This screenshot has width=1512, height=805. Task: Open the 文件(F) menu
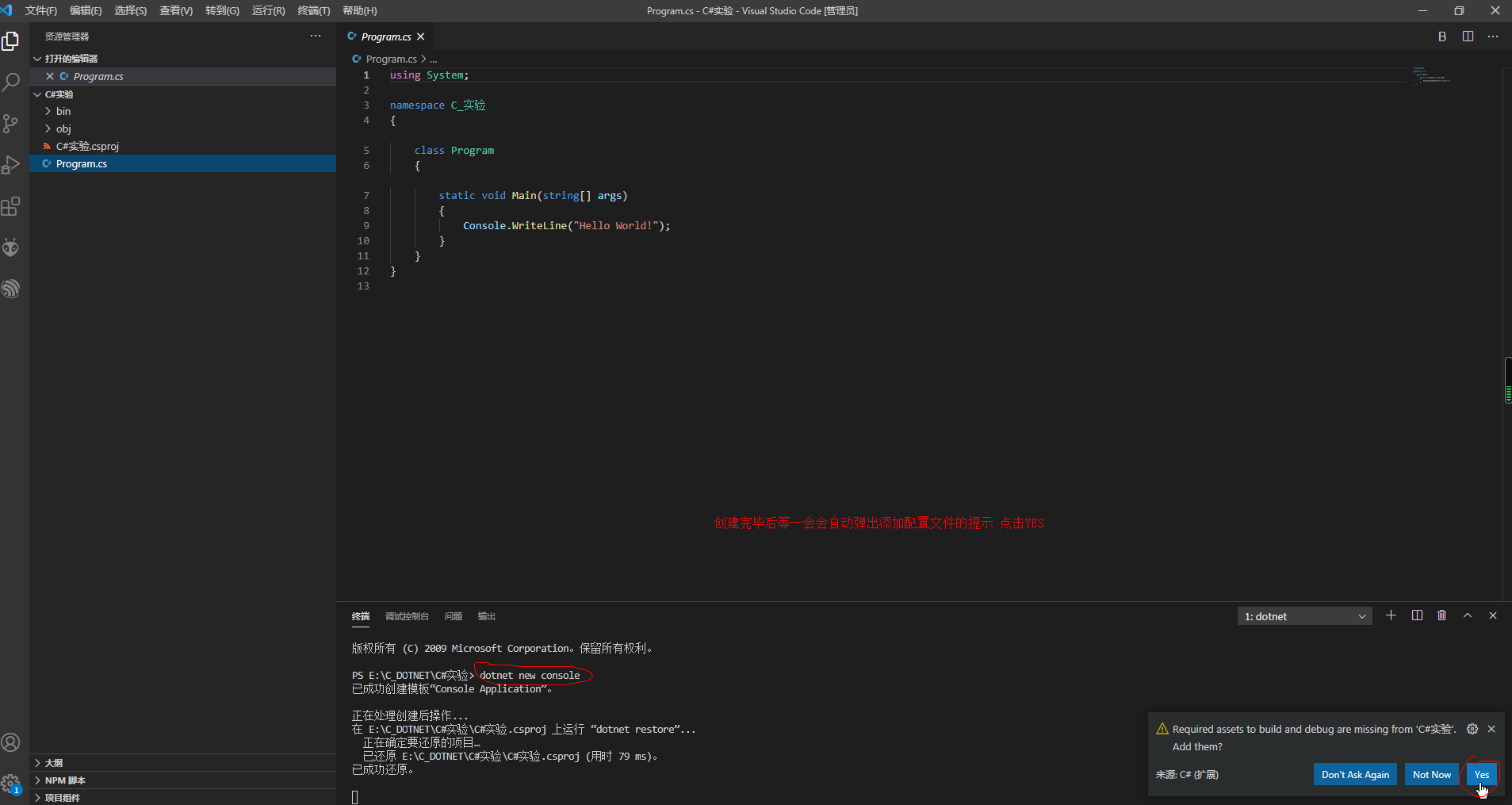pyautogui.click(x=41, y=10)
